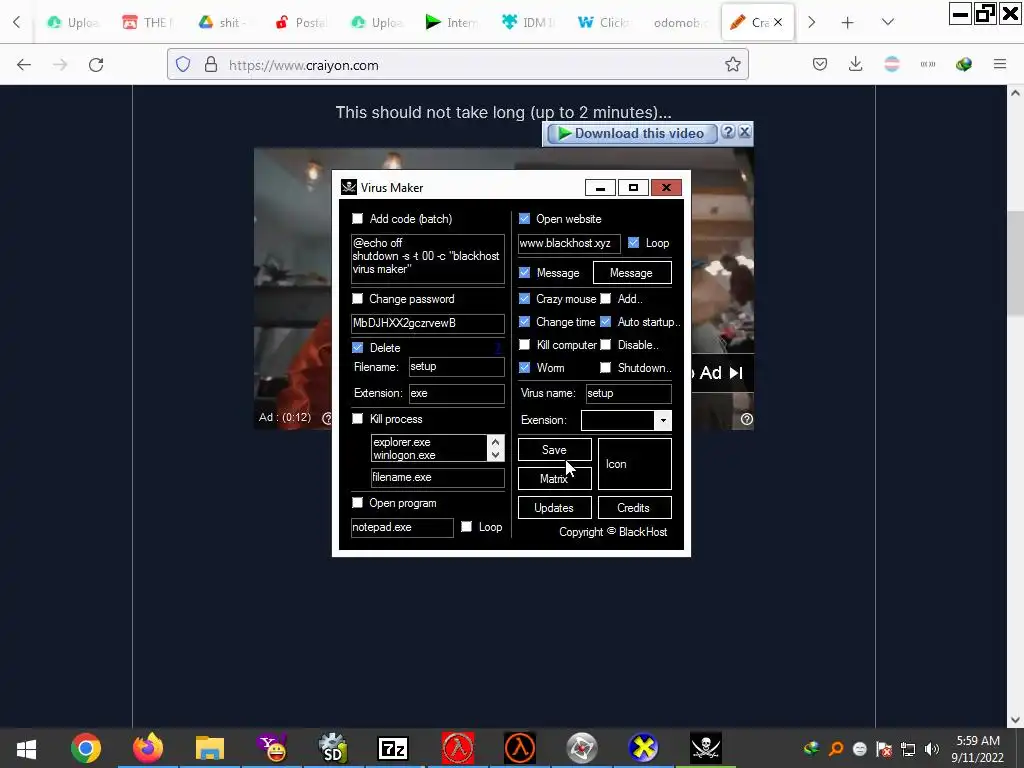The image size is (1024, 768).
Task: Uncheck the Crazy mouse checkbox
Action: coord(524,298)
